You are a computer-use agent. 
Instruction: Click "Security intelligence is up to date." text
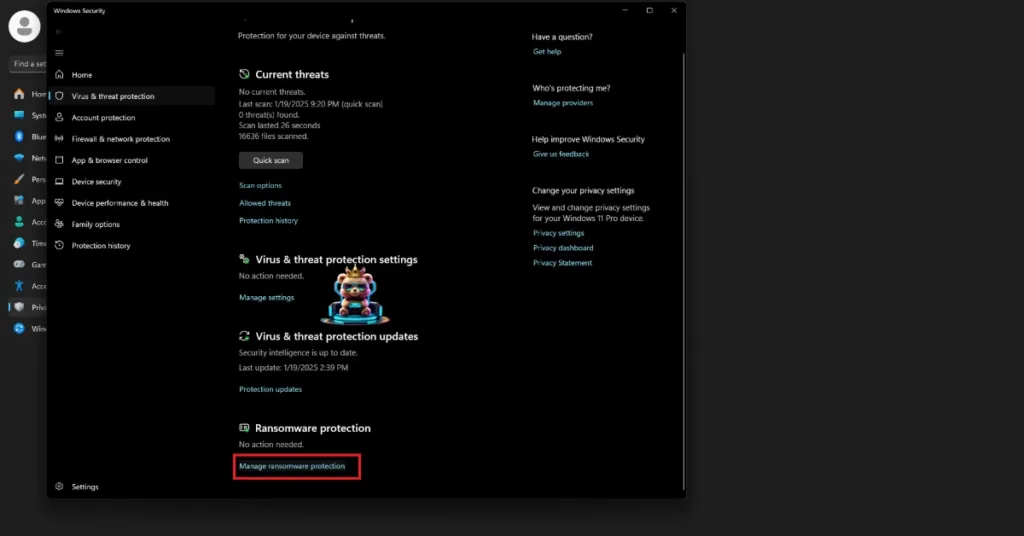[x=298, y=353]
